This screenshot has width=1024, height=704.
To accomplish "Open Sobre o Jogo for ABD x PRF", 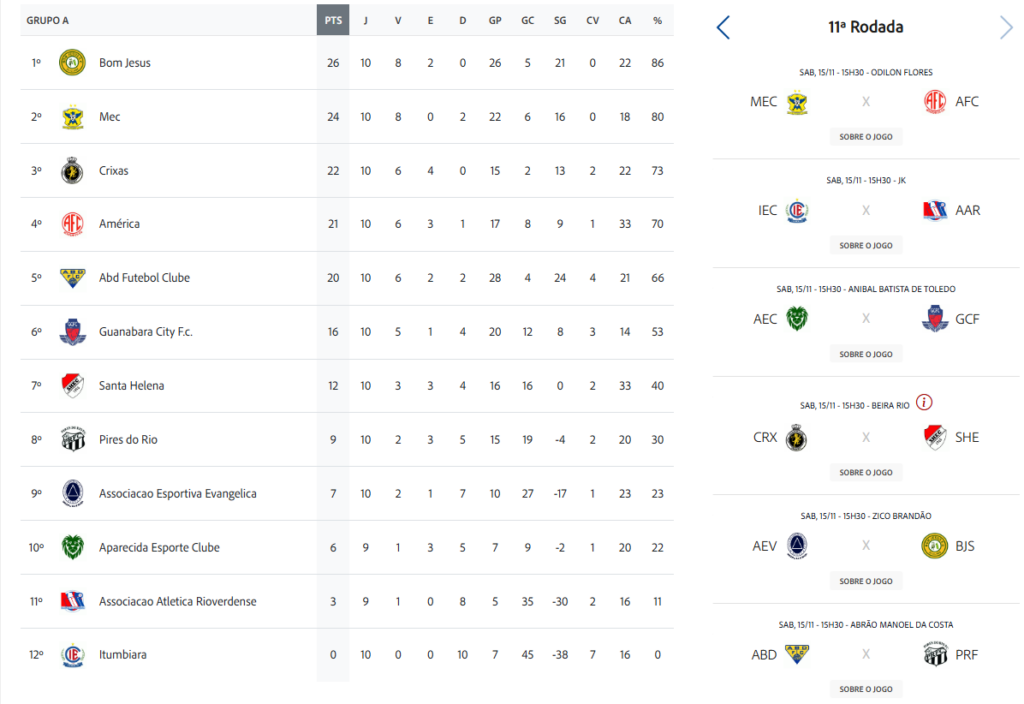I will click(x=865, y=689).
